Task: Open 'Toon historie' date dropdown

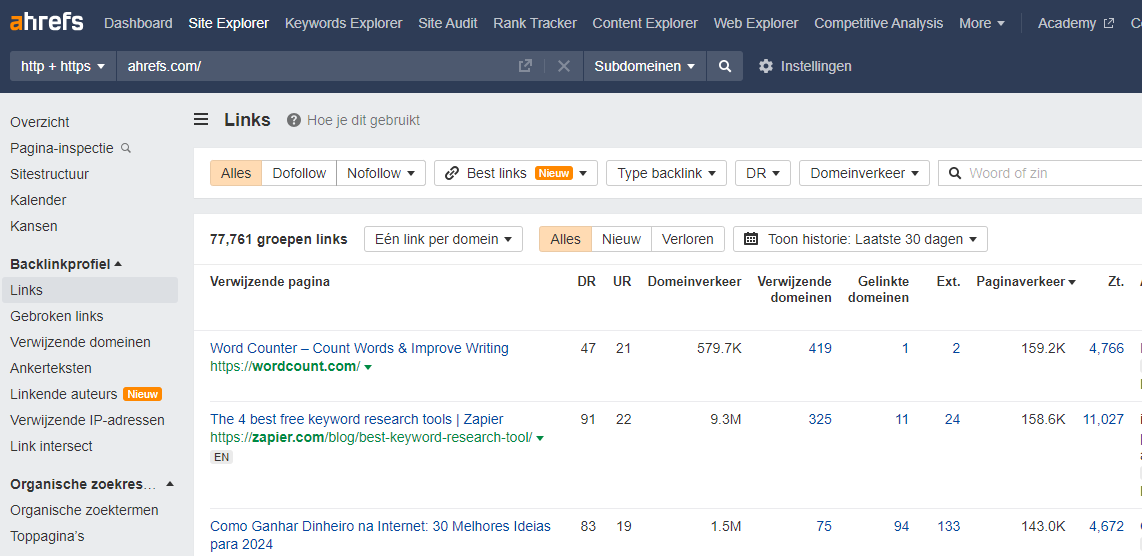Action: point(860,239)
